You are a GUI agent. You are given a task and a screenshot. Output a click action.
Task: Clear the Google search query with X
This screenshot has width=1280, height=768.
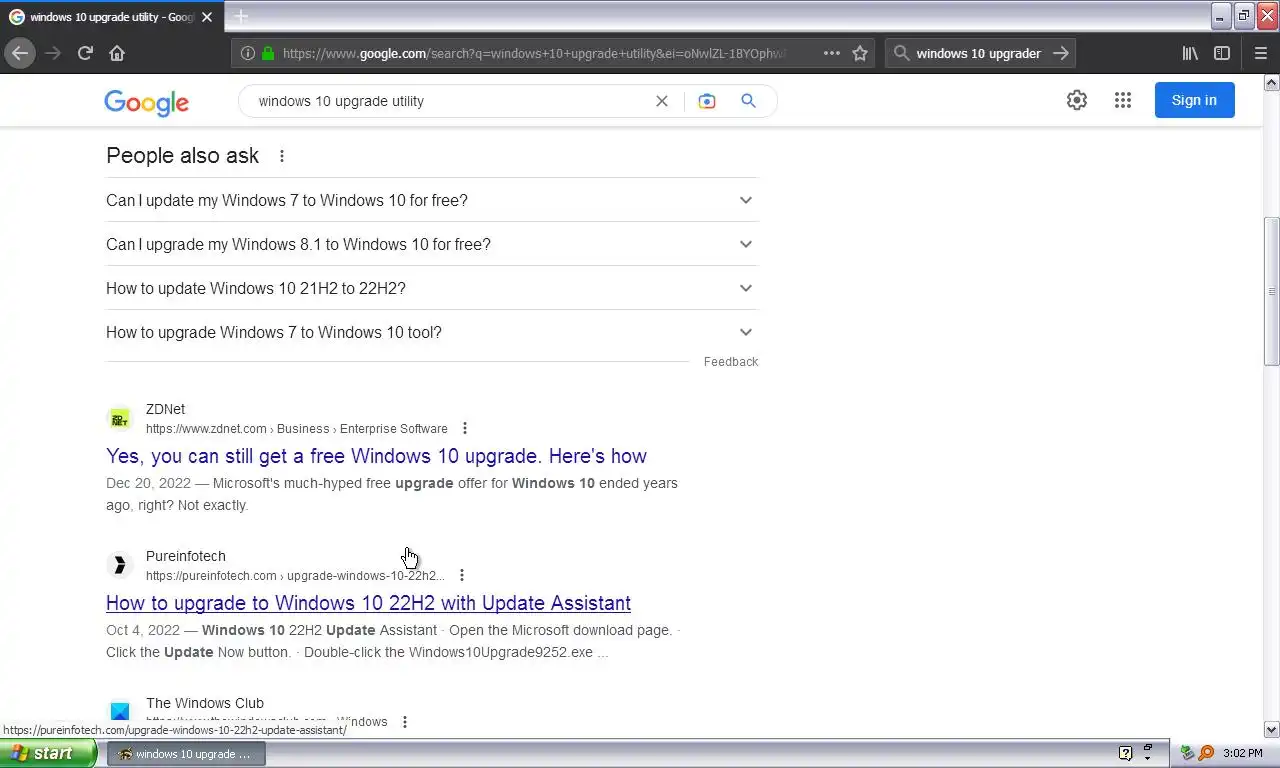(661, 101)
